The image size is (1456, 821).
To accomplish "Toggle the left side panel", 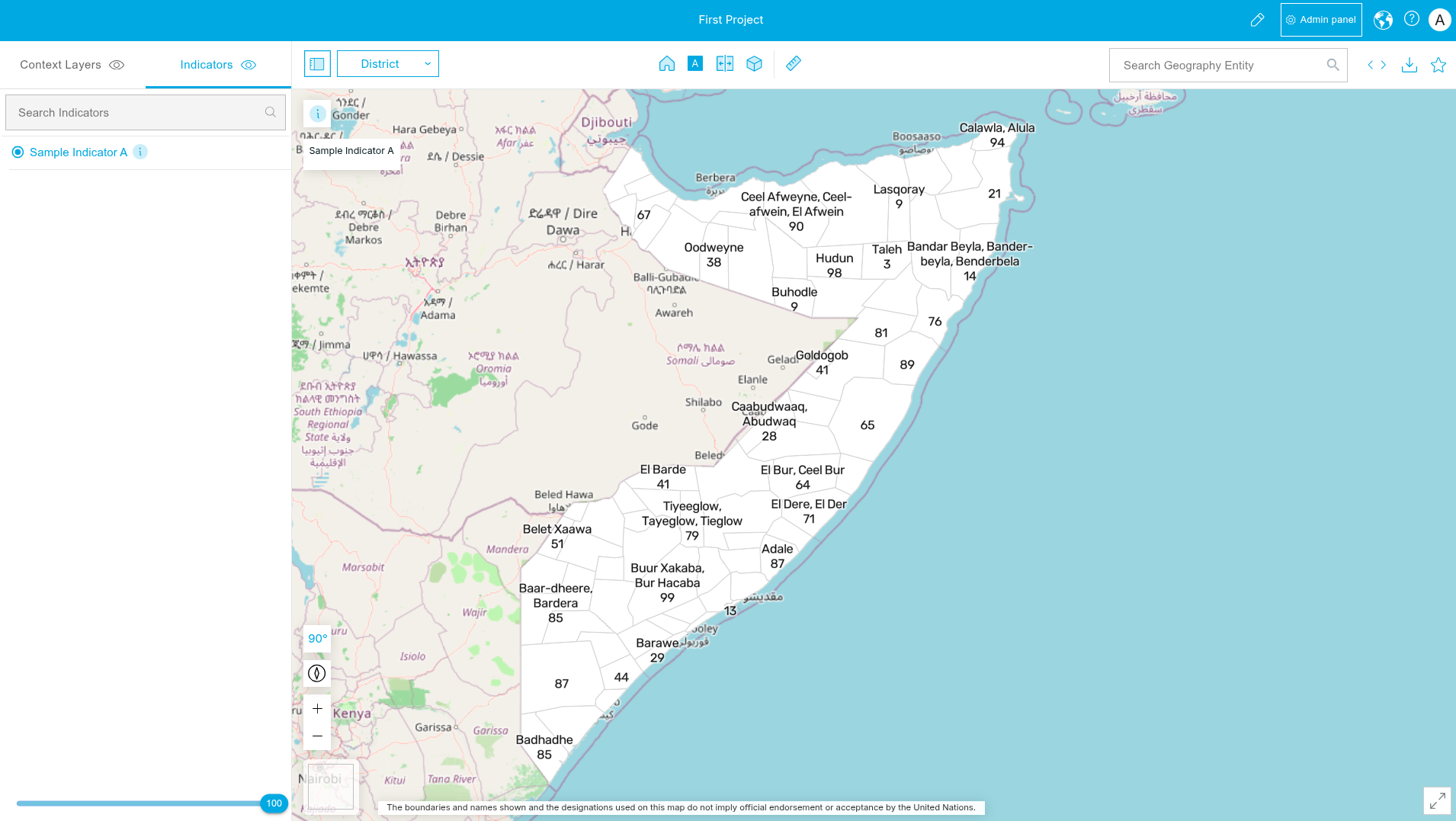I will tap(317, 64).
